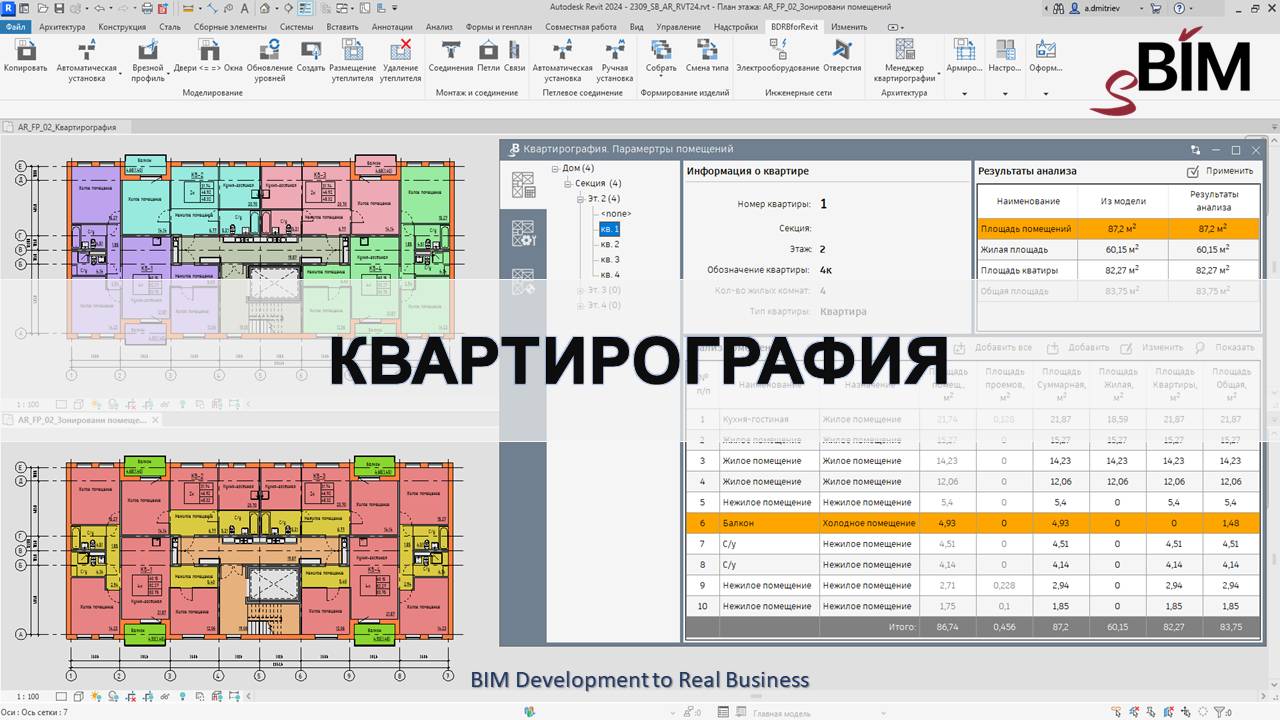The height and width of the screenshot is (720, 1280).
Task: Click the Help question mark icon
Action: click(1179, 8)
